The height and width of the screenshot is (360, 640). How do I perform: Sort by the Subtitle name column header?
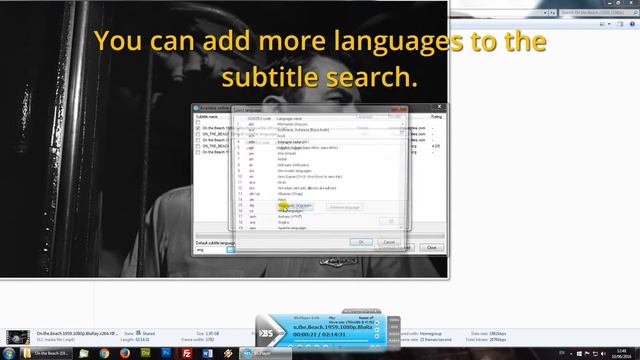pyautogui.click(x=207, y=117)
